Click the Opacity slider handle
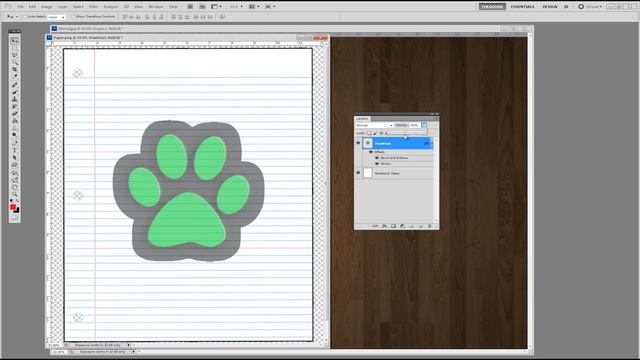The height and width of the screenshot is (360, 640). coord(404,131)
